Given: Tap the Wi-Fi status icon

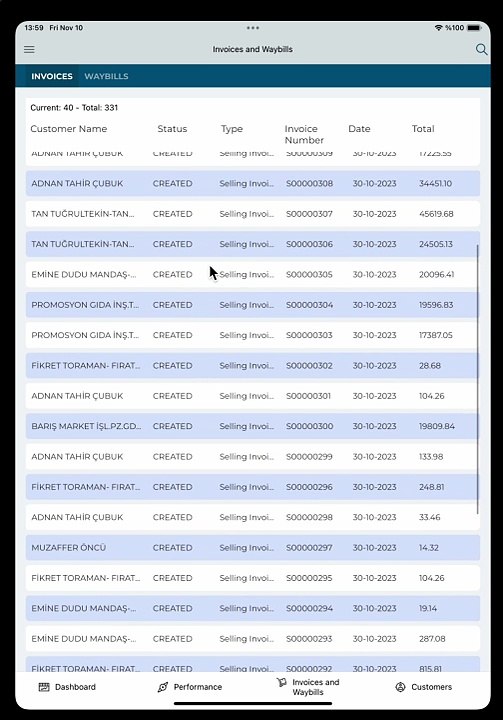Looking at the screenshot, I should pos(438,28).
